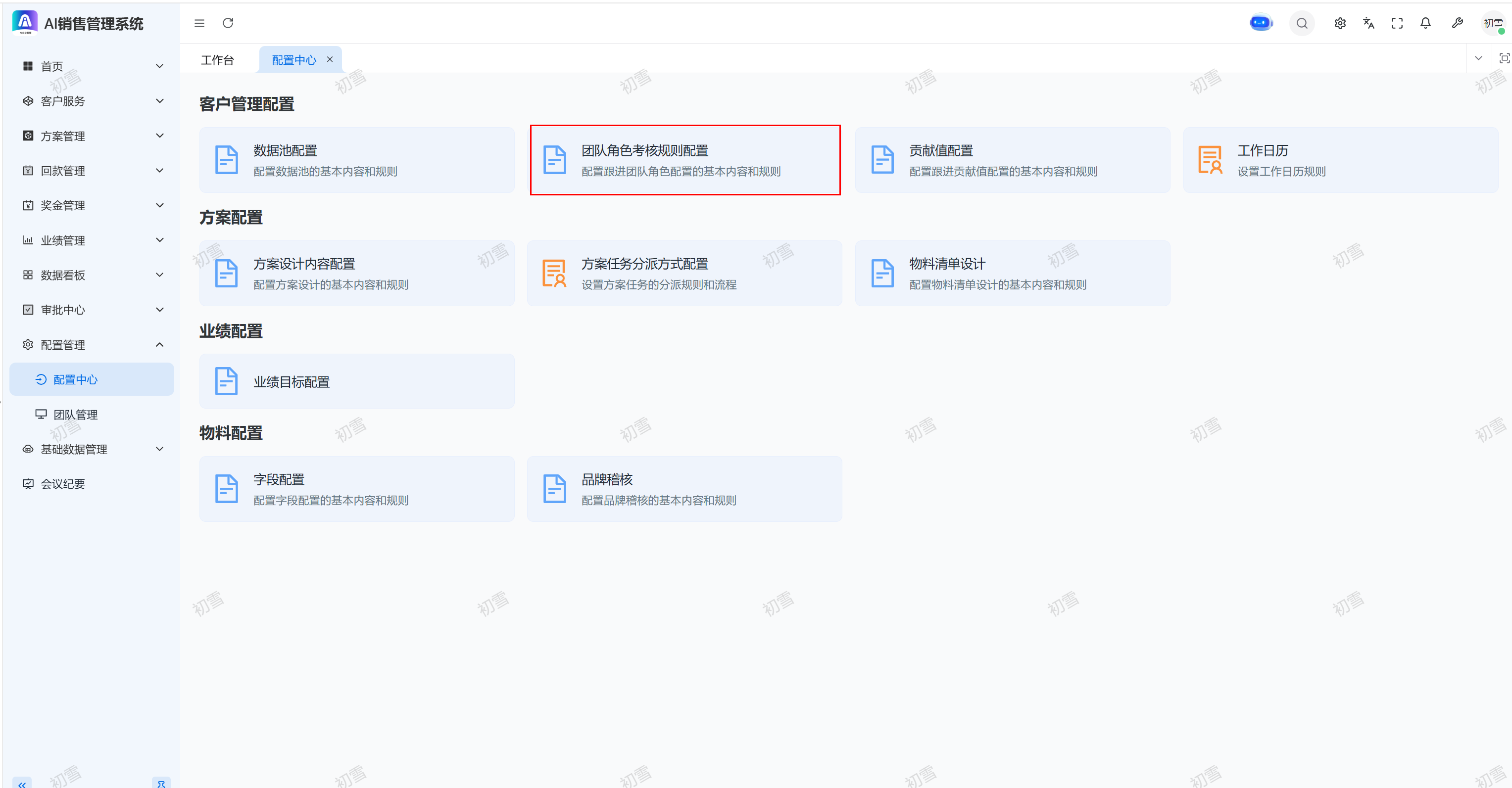Screen dimensions: 1512x788
Task: Select 团队管理 in the sidebar
Action: [75, 415]
